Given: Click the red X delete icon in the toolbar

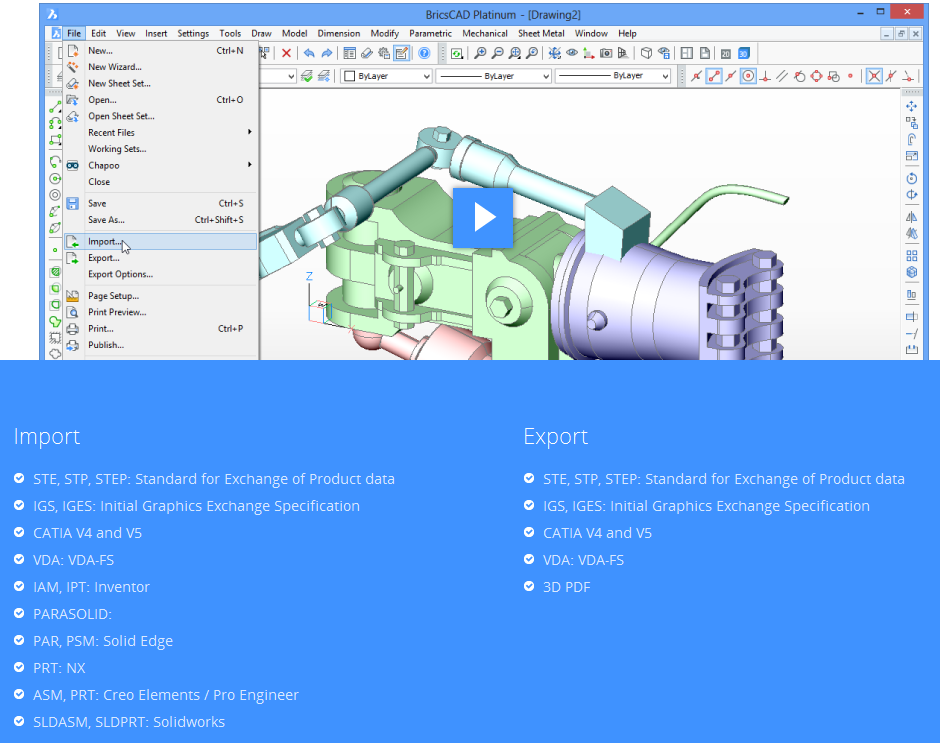Looking at the screenshot, I should 287,53.
